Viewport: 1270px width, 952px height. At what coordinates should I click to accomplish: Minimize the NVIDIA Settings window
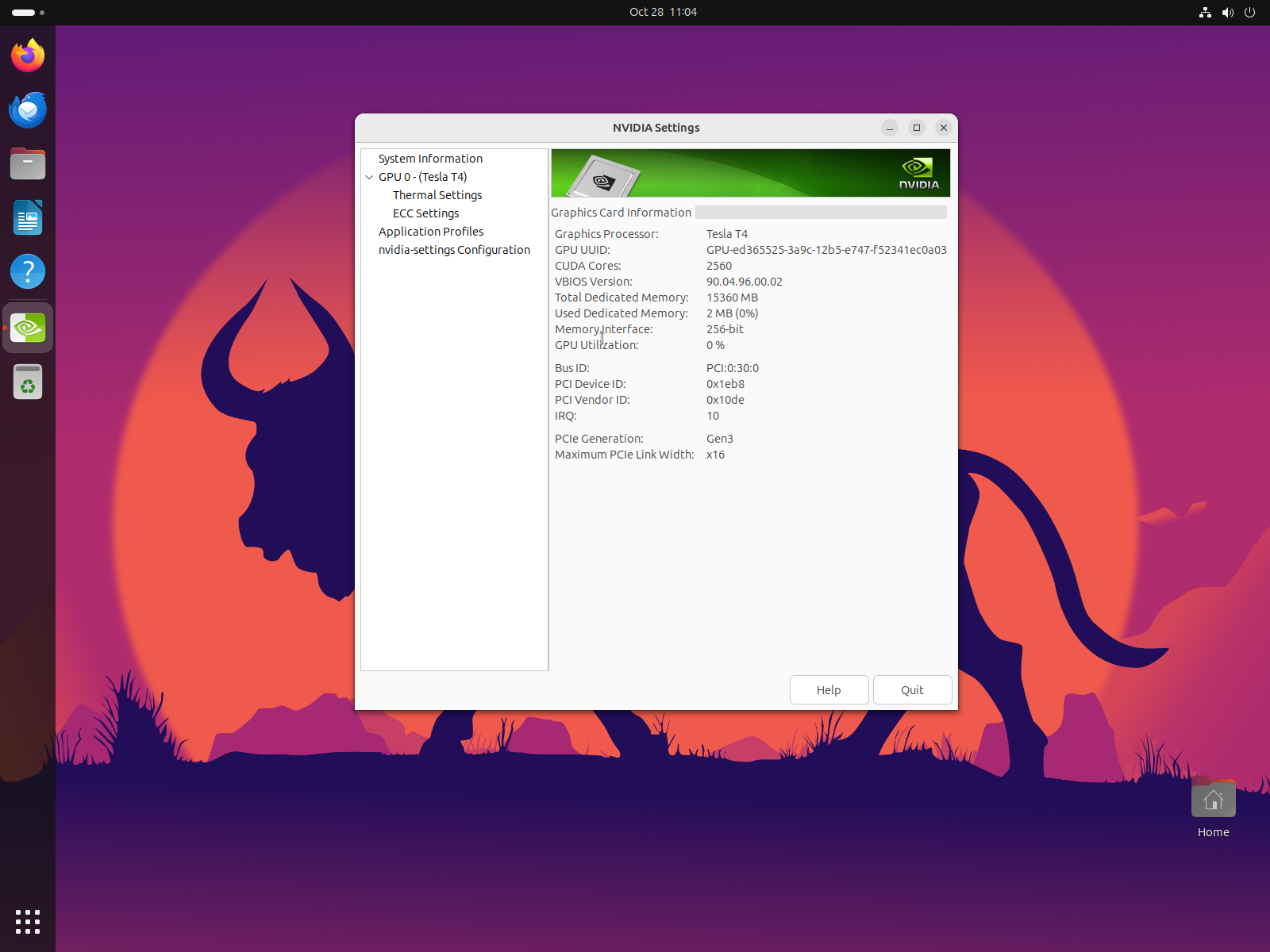[890, 128]
